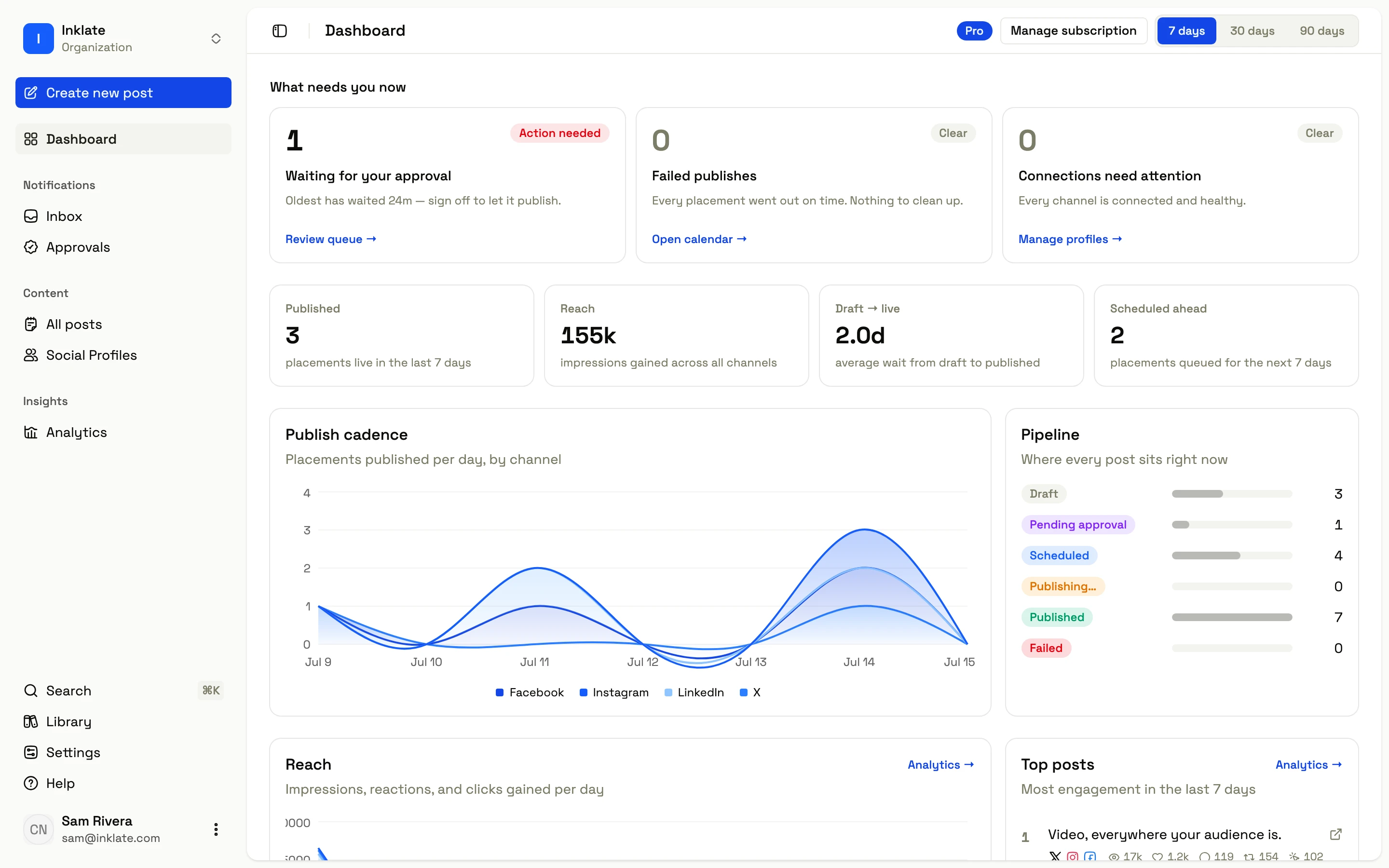
Task: Click the Publishing… status pill
Action: pos(1062,586)
